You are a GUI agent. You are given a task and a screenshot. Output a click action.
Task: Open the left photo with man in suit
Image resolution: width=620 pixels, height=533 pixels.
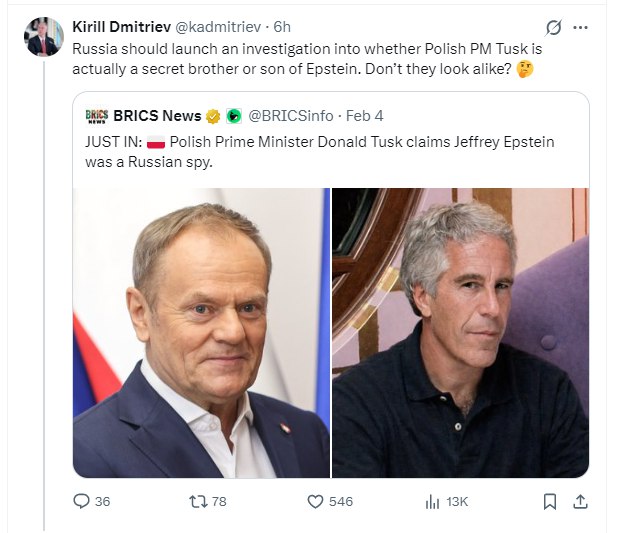201,332
